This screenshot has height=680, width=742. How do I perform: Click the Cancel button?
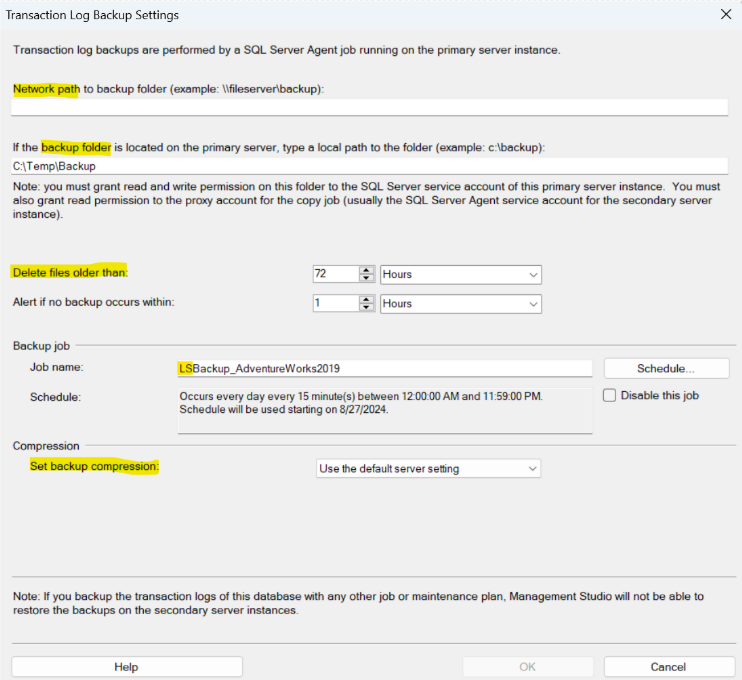coord(668,667)
